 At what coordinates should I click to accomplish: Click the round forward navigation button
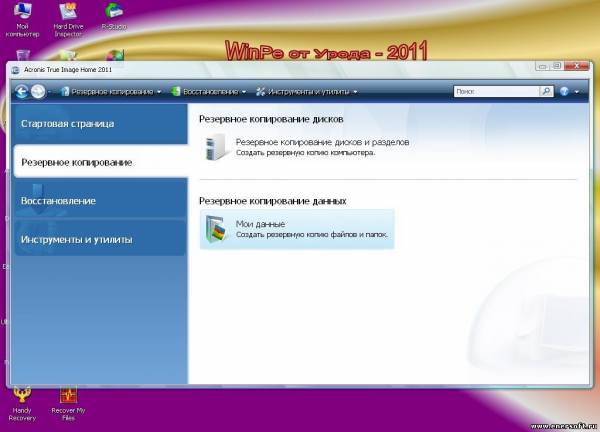(x=38, y=91)
